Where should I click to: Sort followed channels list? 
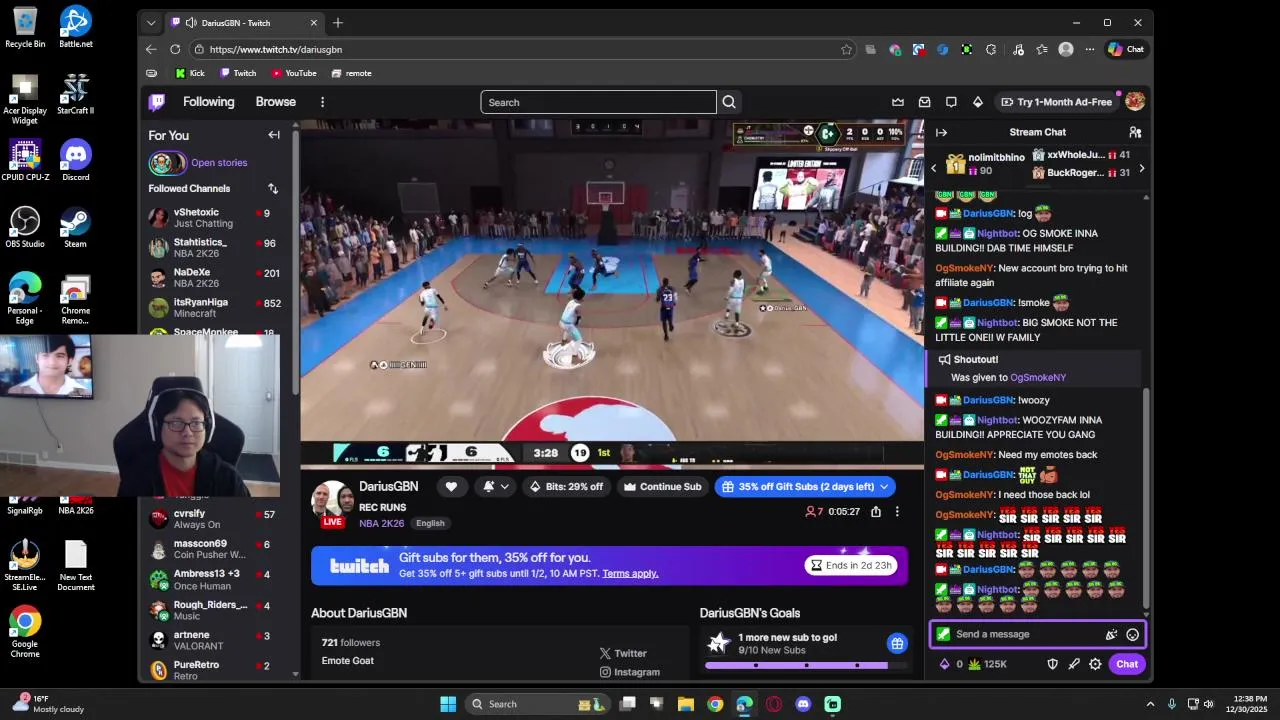[x=273, y=188]
